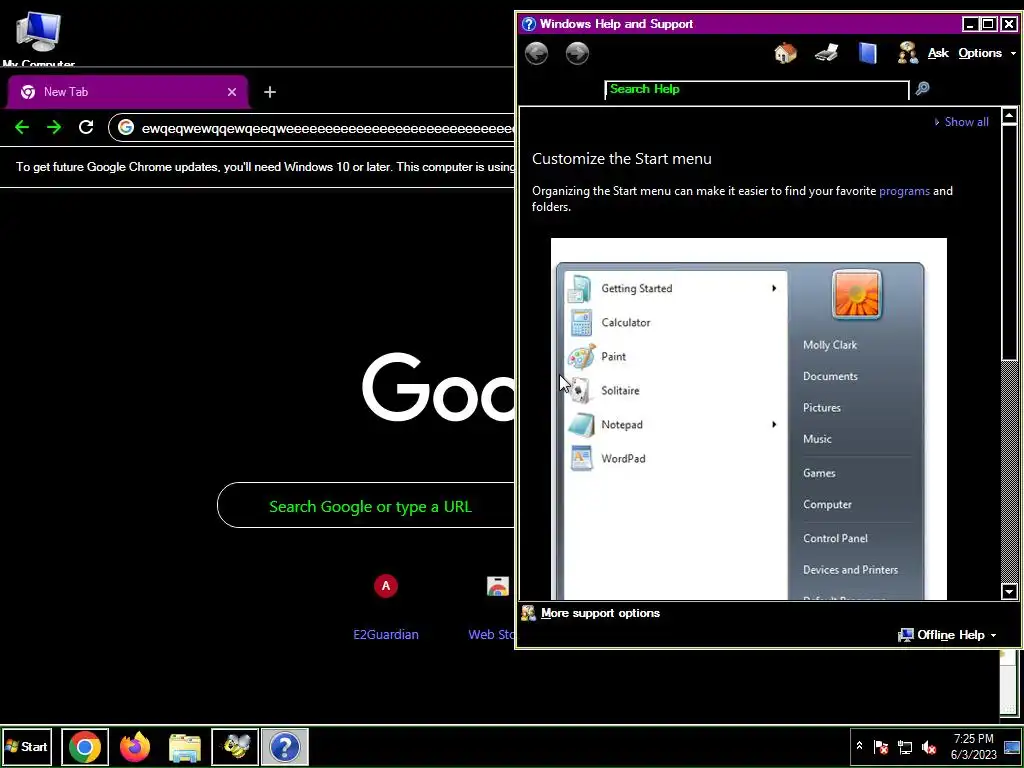Viewport: 1024px width, 768px height.
Task: Click the muted volume tray icon
Action: [929, 746]
